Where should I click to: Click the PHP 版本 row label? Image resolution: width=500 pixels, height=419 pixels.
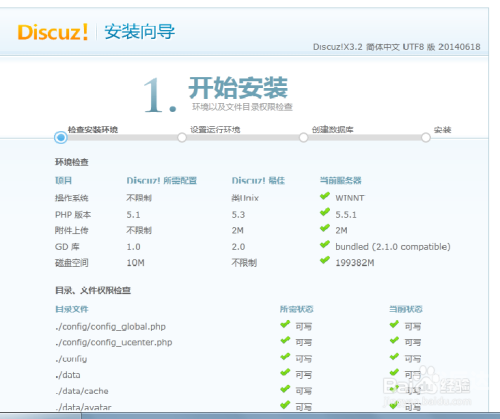[73, 215]
